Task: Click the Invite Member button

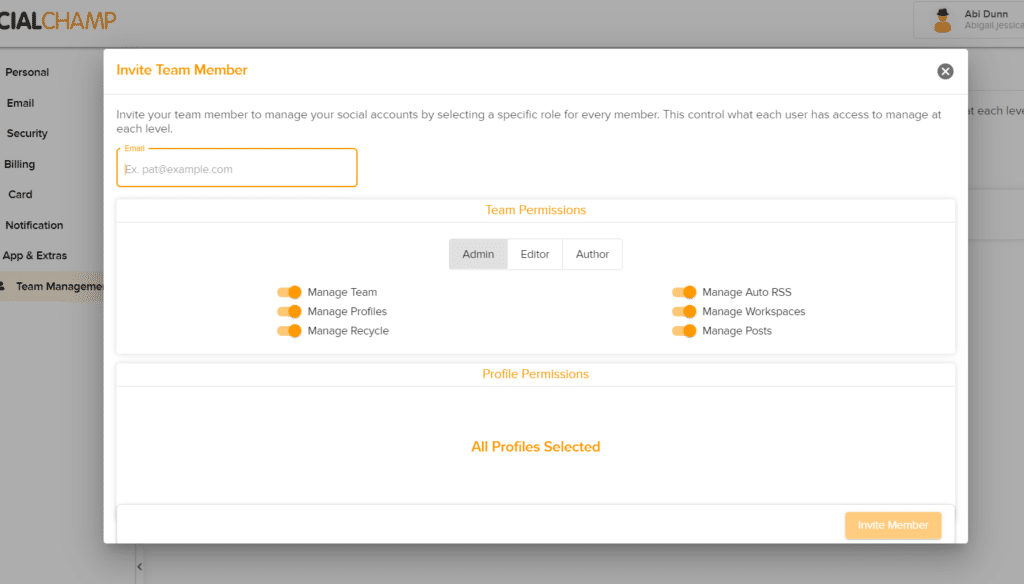Action: [x=893, y=525]
